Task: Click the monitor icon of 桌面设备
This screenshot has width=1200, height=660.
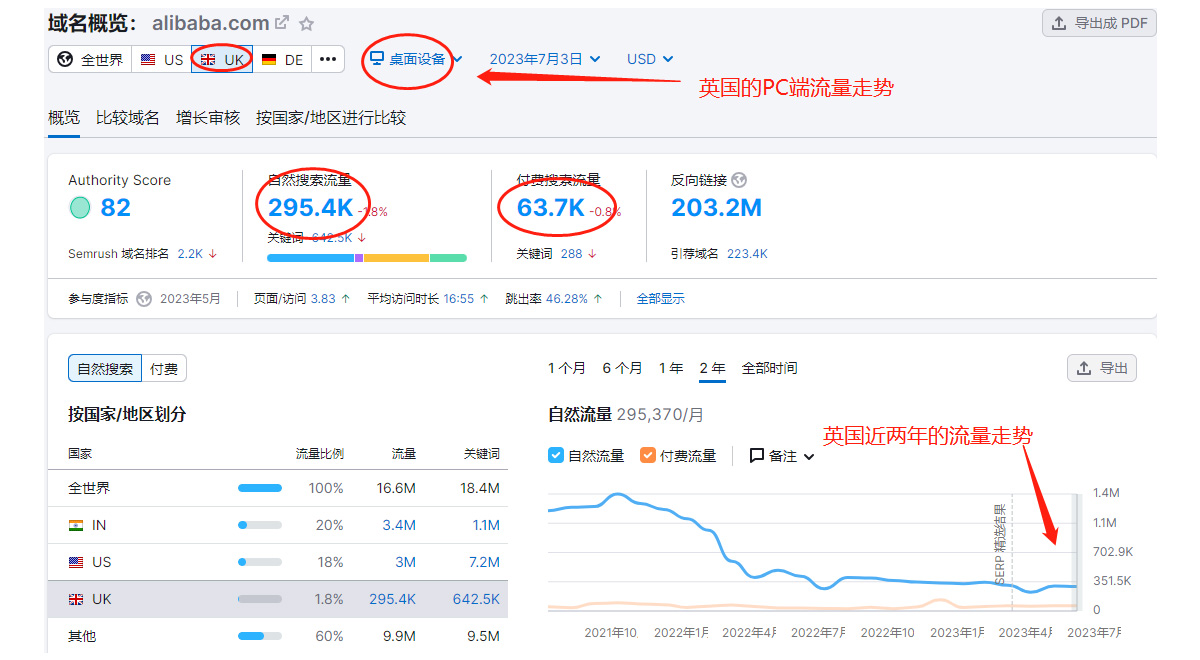Action: (x=377, y=59)
